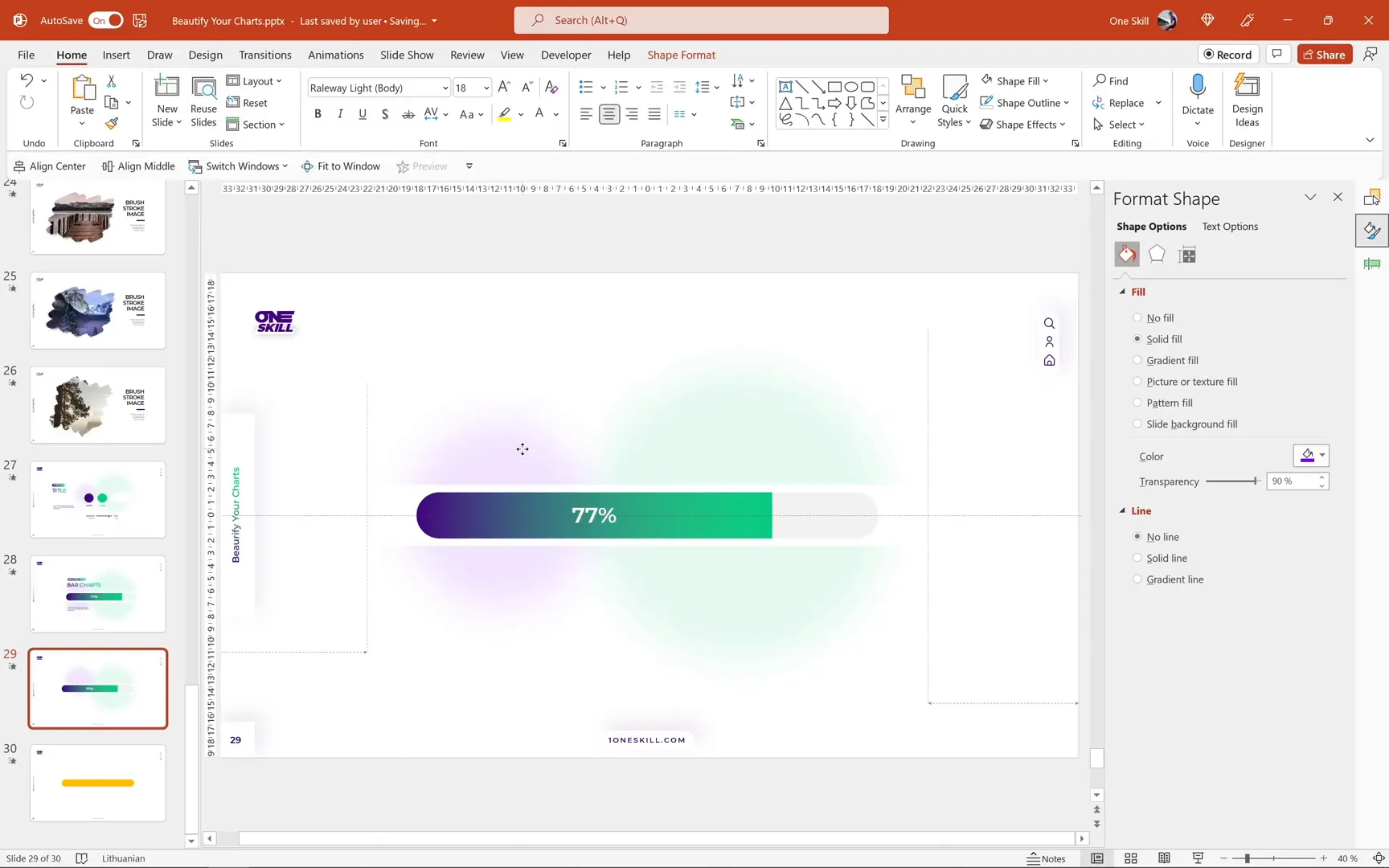
Task: Open the Insert tab
Action: (117, 55)
